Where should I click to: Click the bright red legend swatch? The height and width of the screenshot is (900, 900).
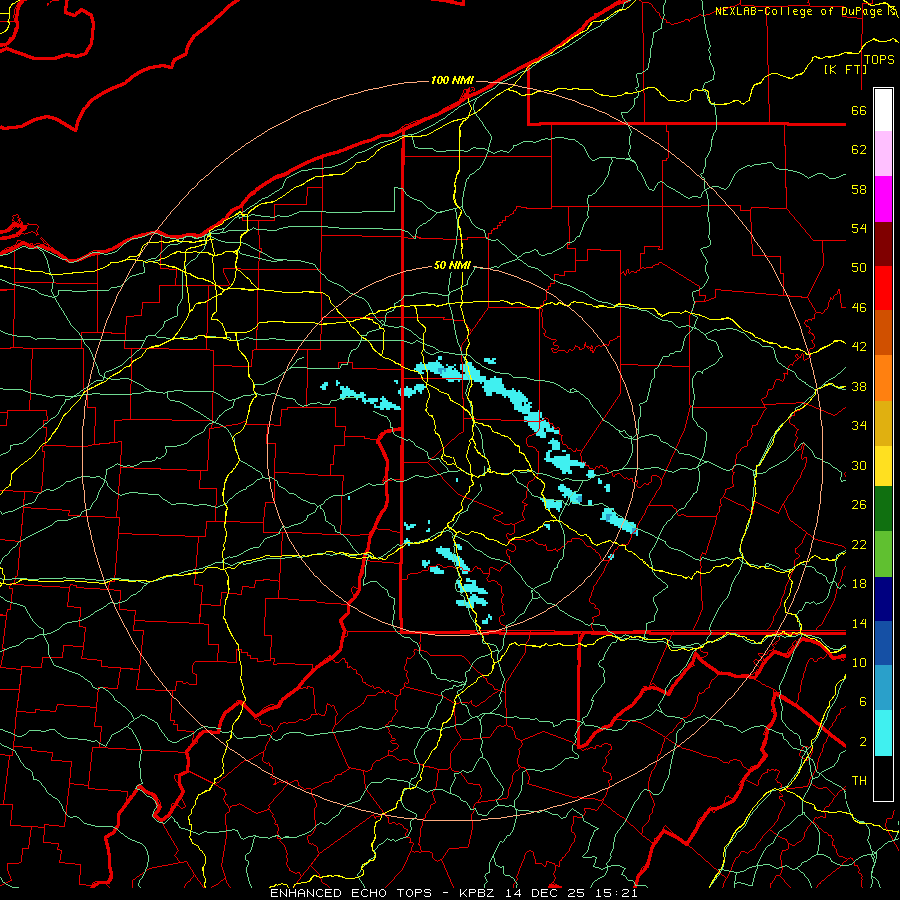(x=883, y=288)
